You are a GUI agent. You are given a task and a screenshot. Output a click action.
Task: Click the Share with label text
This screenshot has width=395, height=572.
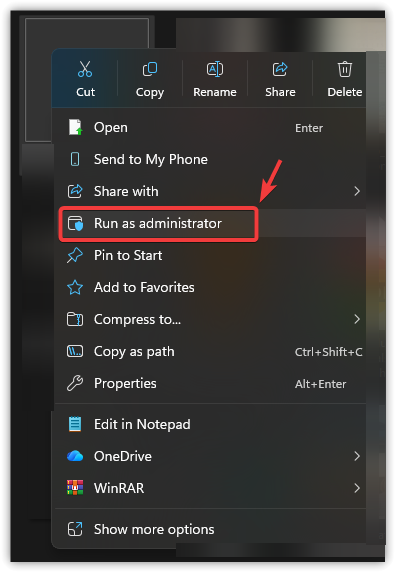coord(126,191)
